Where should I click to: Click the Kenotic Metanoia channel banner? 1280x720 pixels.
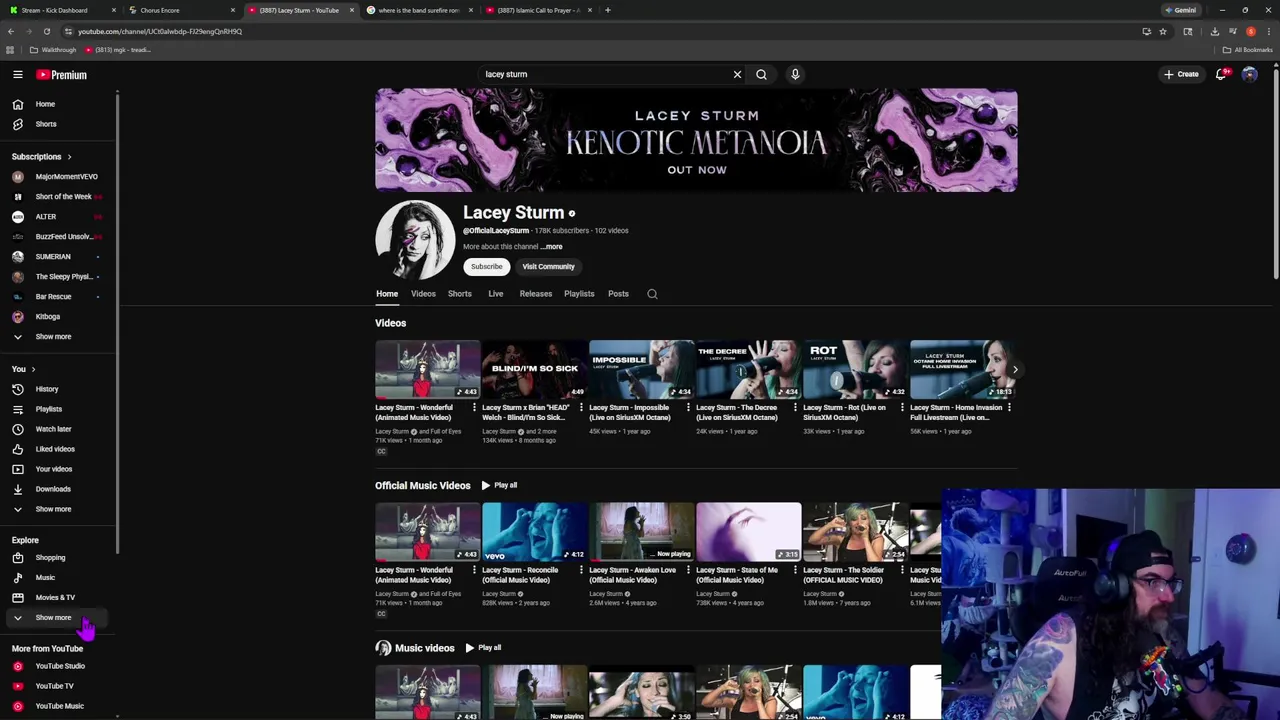pos(696,140)
